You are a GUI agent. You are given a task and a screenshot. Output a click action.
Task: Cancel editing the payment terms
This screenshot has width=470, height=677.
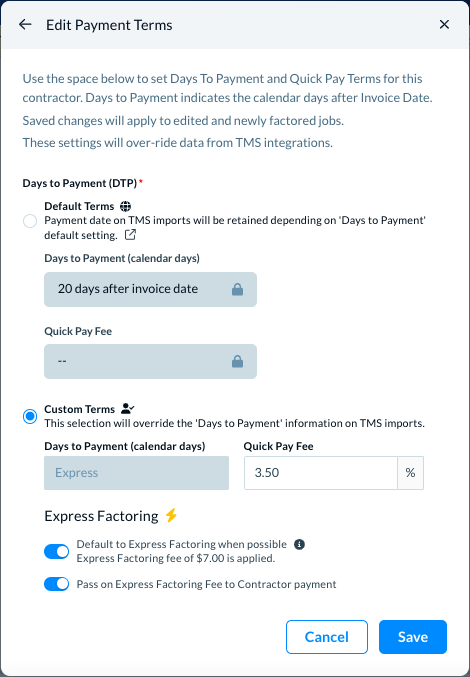pos(327,637)
